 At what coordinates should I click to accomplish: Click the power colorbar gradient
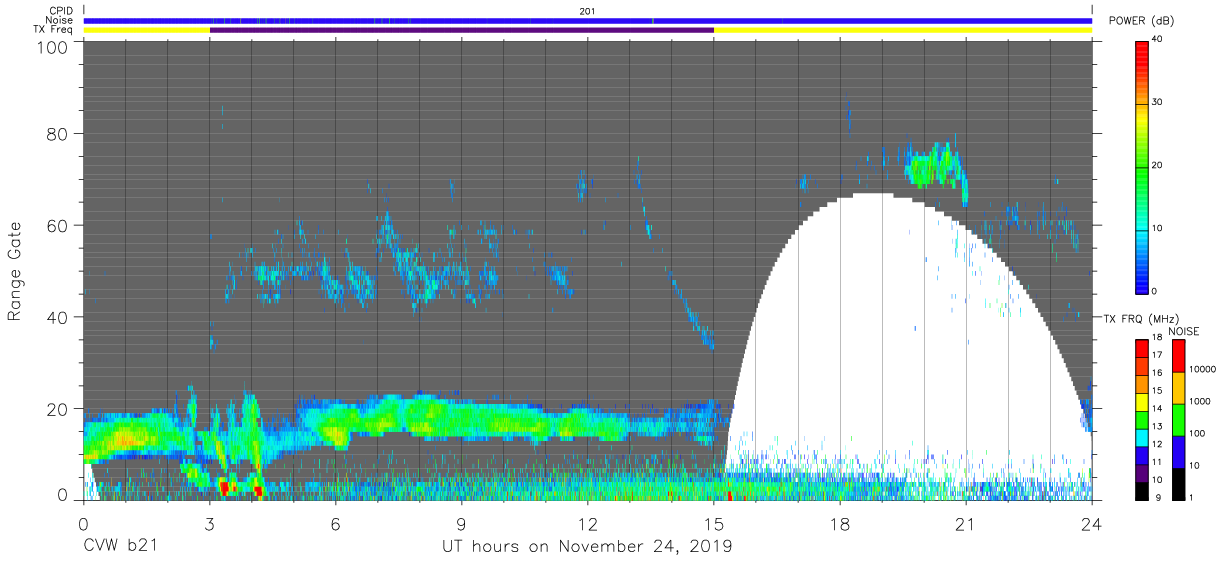(x=1141, y=166)
